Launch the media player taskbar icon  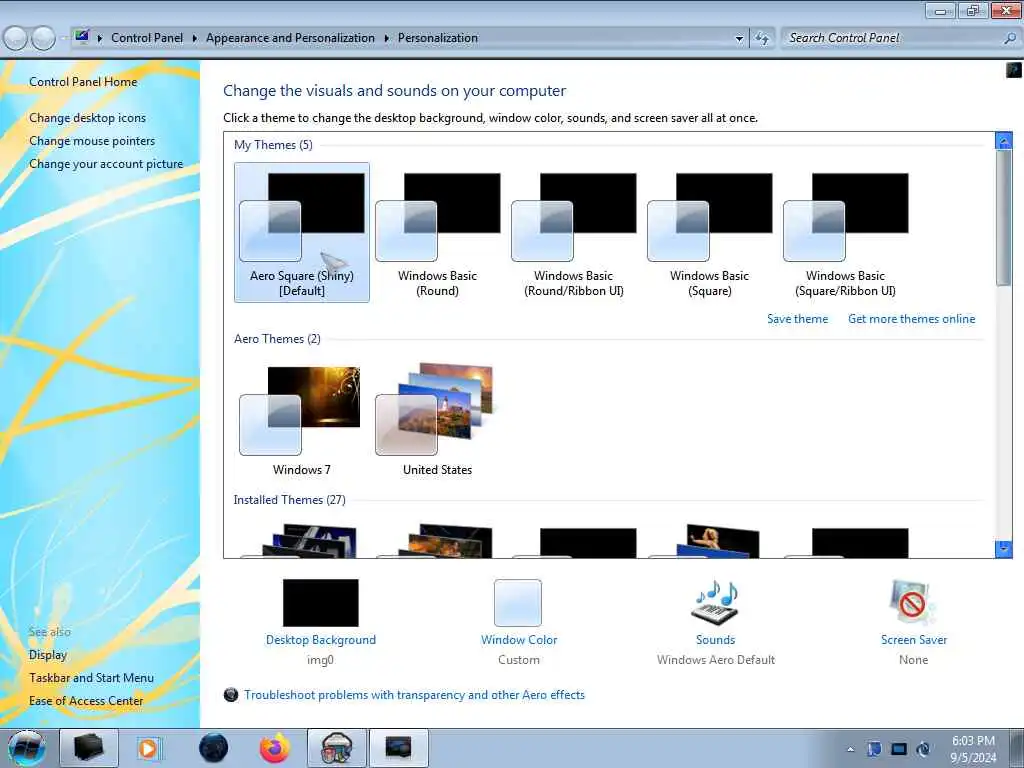148,748
